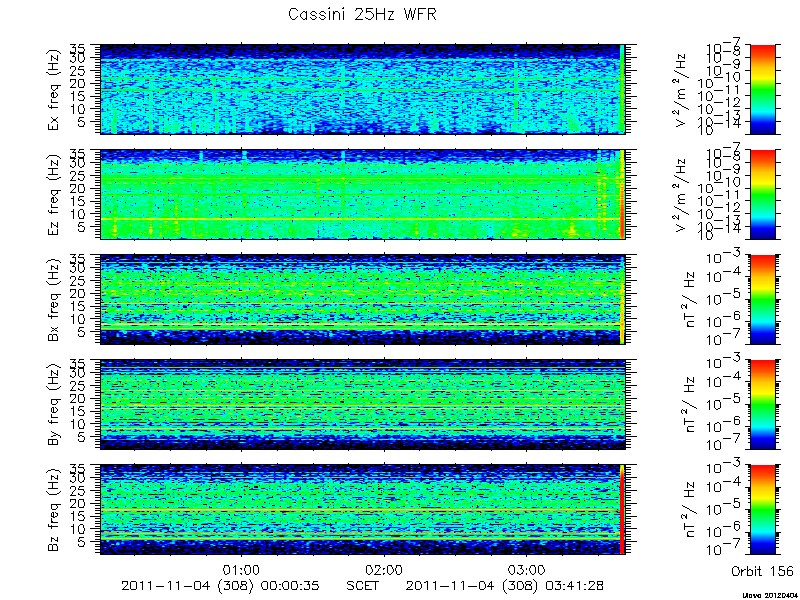This screenshot has height=600, width=800.
Task: Click the "SCET" label
Action: click(362, 585)
